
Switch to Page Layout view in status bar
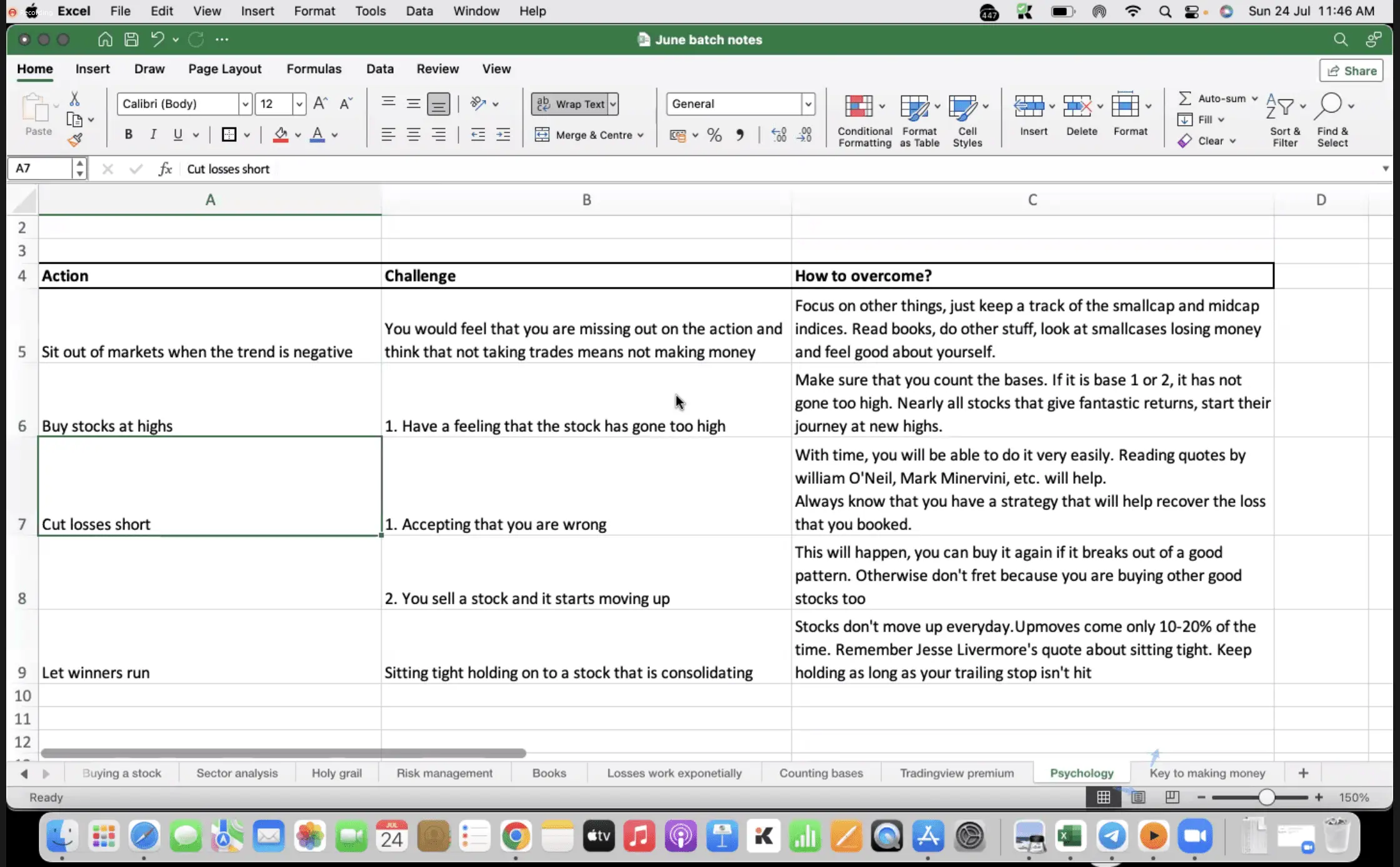pyautogui.click(x=1138, y=797)
